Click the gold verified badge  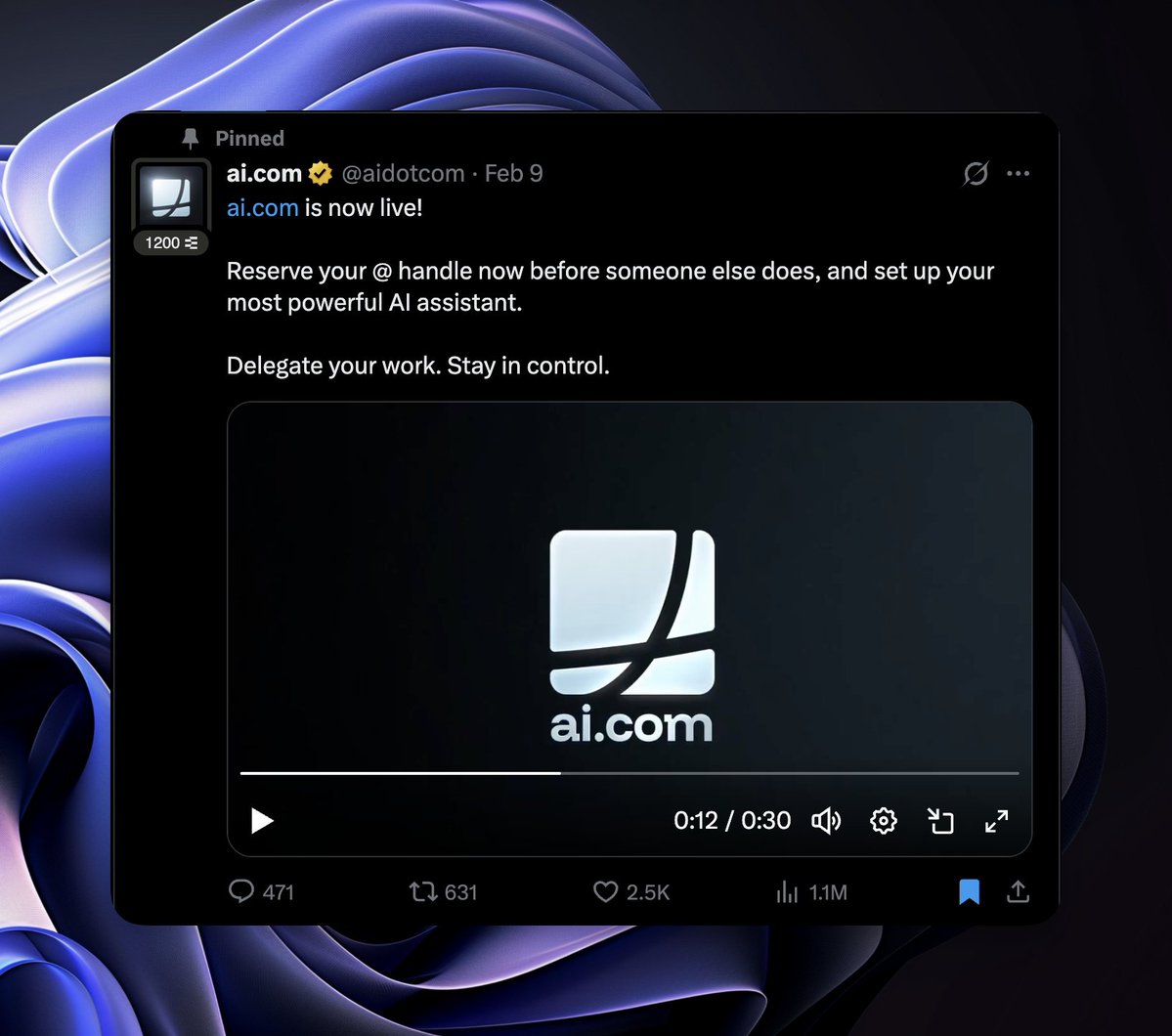(x=321, y=173)
